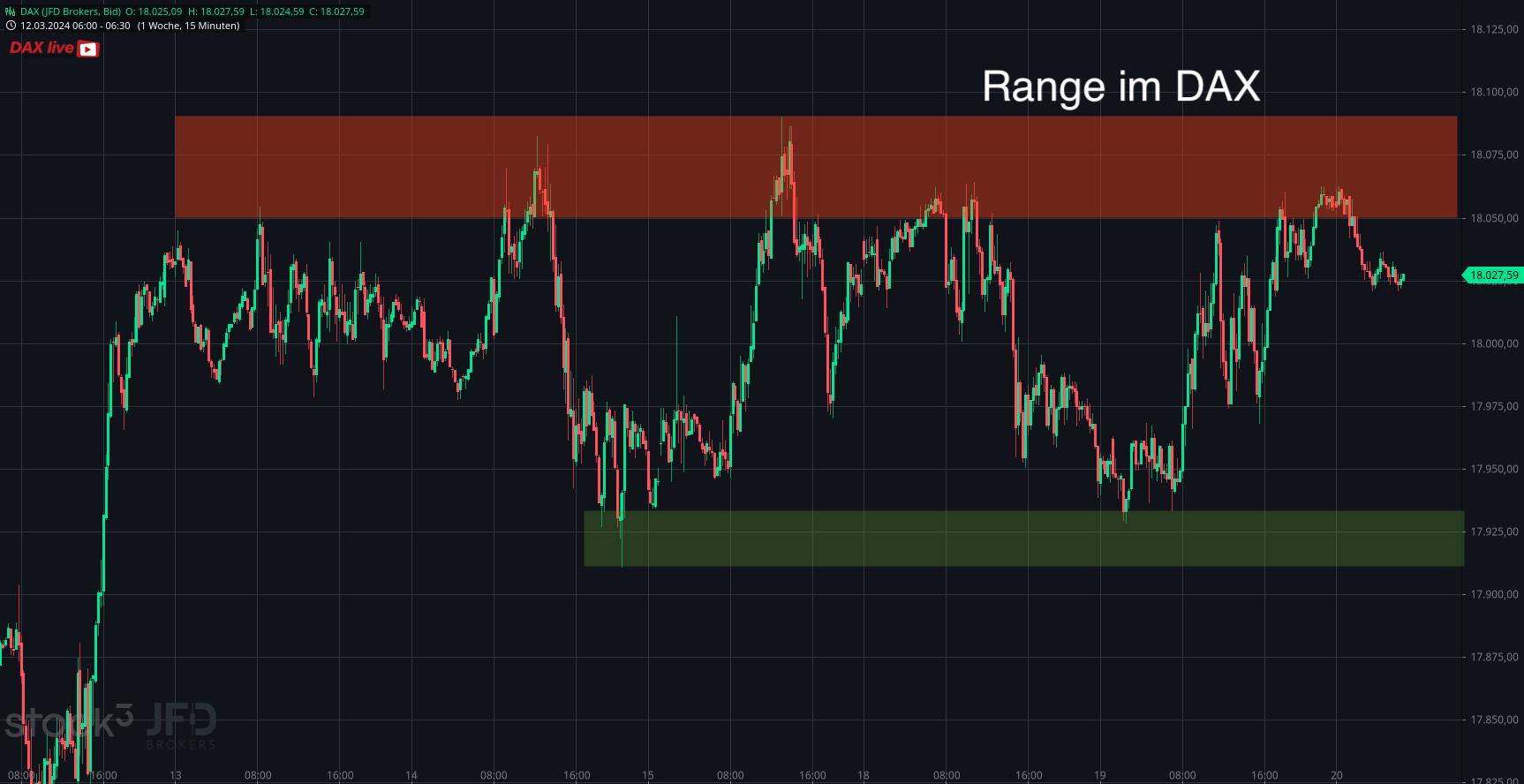Select the 'Range im DAX' text annotation
The height and width of the screenshot is (784, 1524).
[x=1120, y=87]
